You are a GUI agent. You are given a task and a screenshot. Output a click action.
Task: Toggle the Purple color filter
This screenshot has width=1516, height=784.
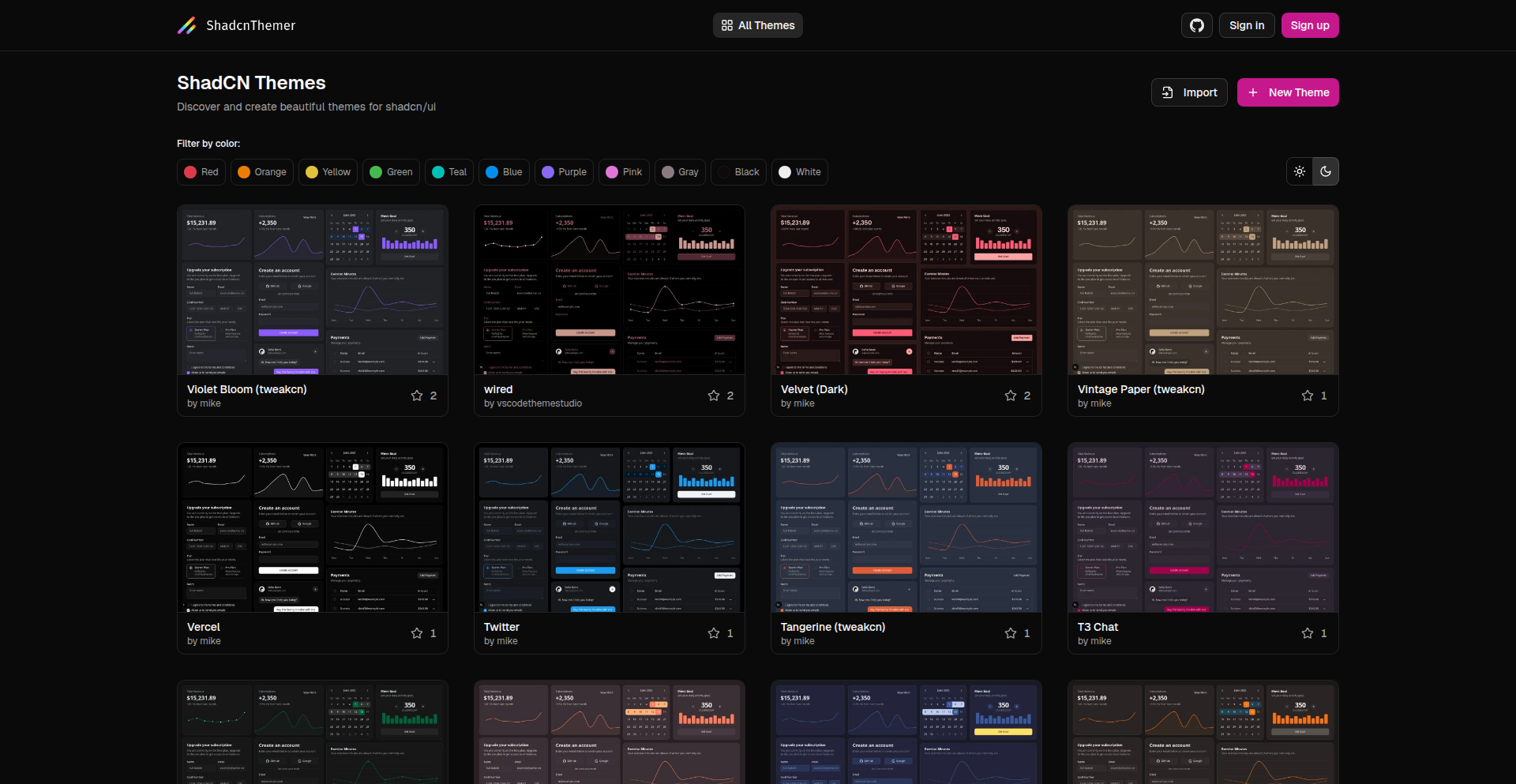[x=564, y=172]
